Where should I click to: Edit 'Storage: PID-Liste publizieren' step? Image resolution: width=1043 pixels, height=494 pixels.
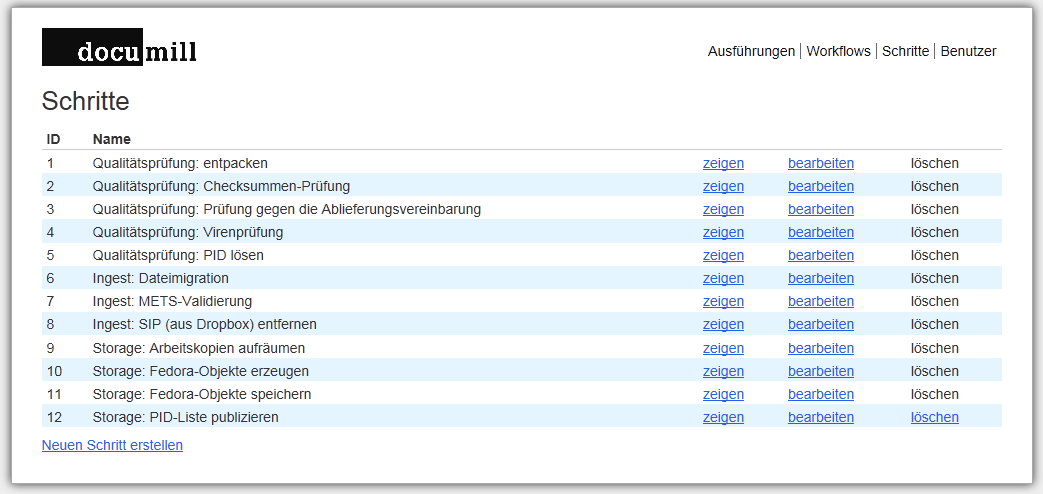click(x=820, y=417)
